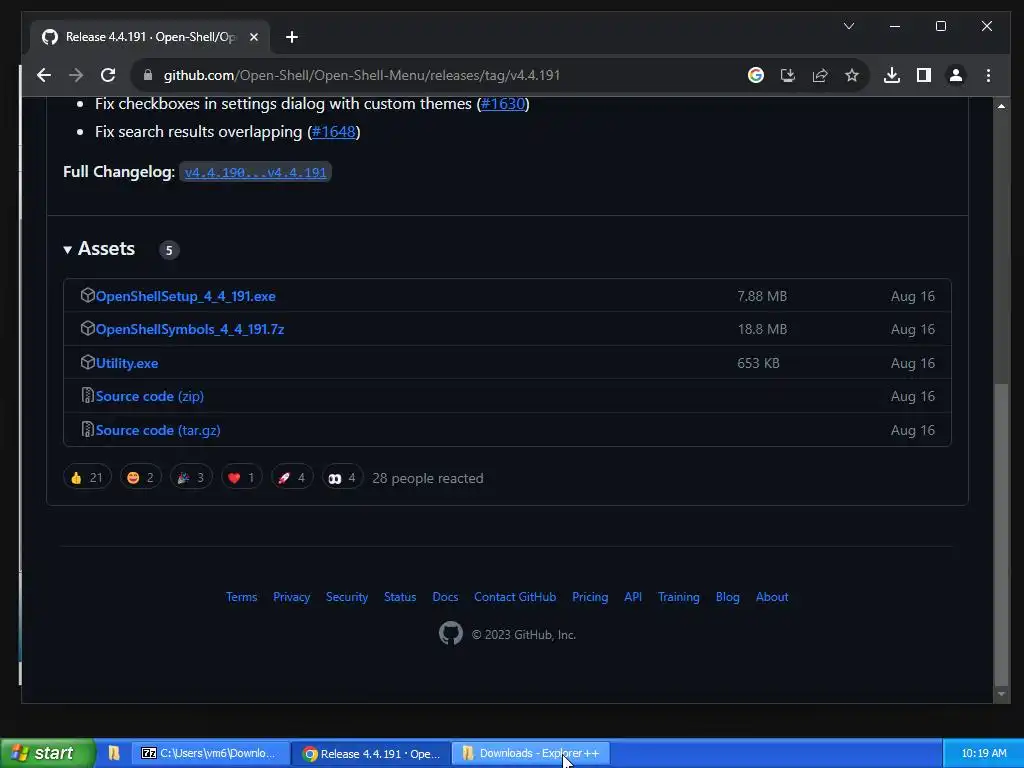
Task: Click the GitHub Octocat footer logo
Action: click(451, 633)
